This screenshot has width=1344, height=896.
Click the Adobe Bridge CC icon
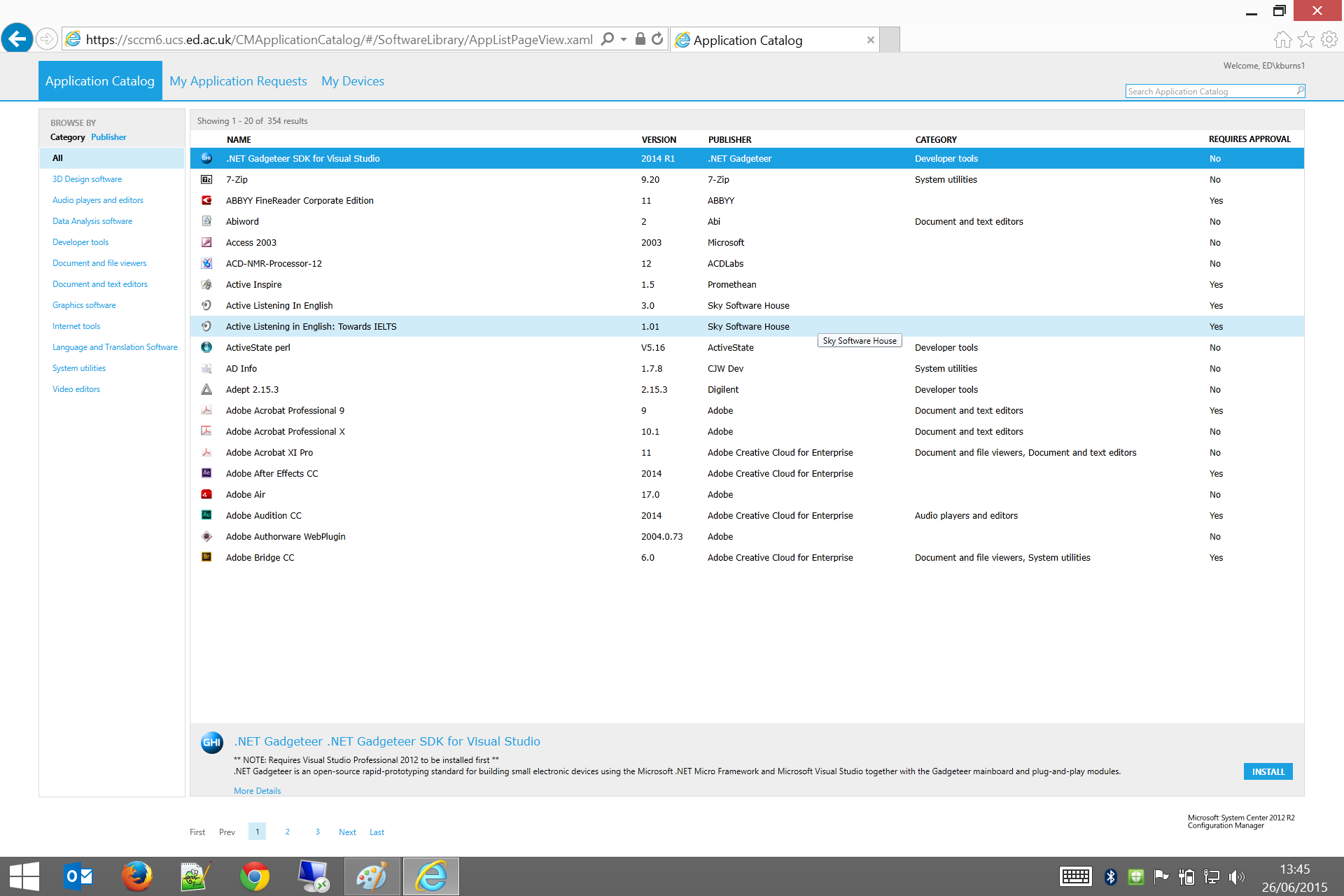pos(206,558)
